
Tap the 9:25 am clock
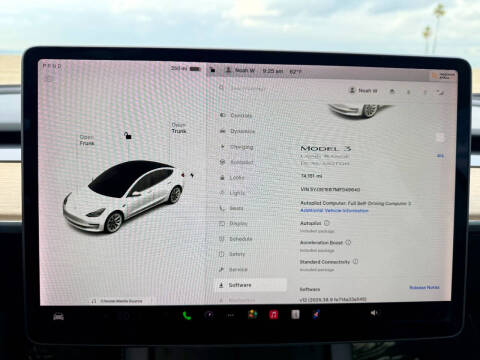(272, 71)
